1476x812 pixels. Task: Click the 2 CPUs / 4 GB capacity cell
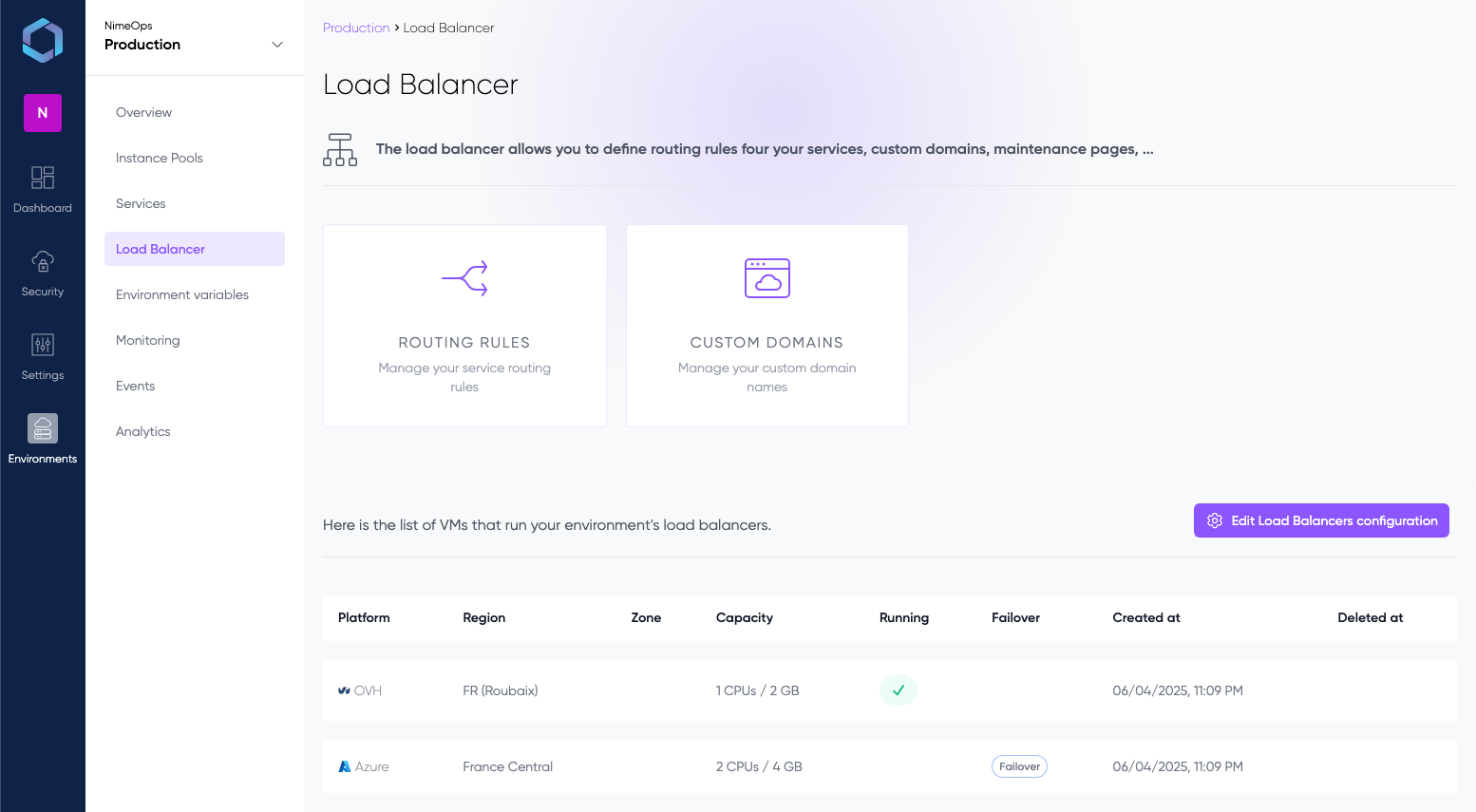pyautogui.click(x=759, y=766)
